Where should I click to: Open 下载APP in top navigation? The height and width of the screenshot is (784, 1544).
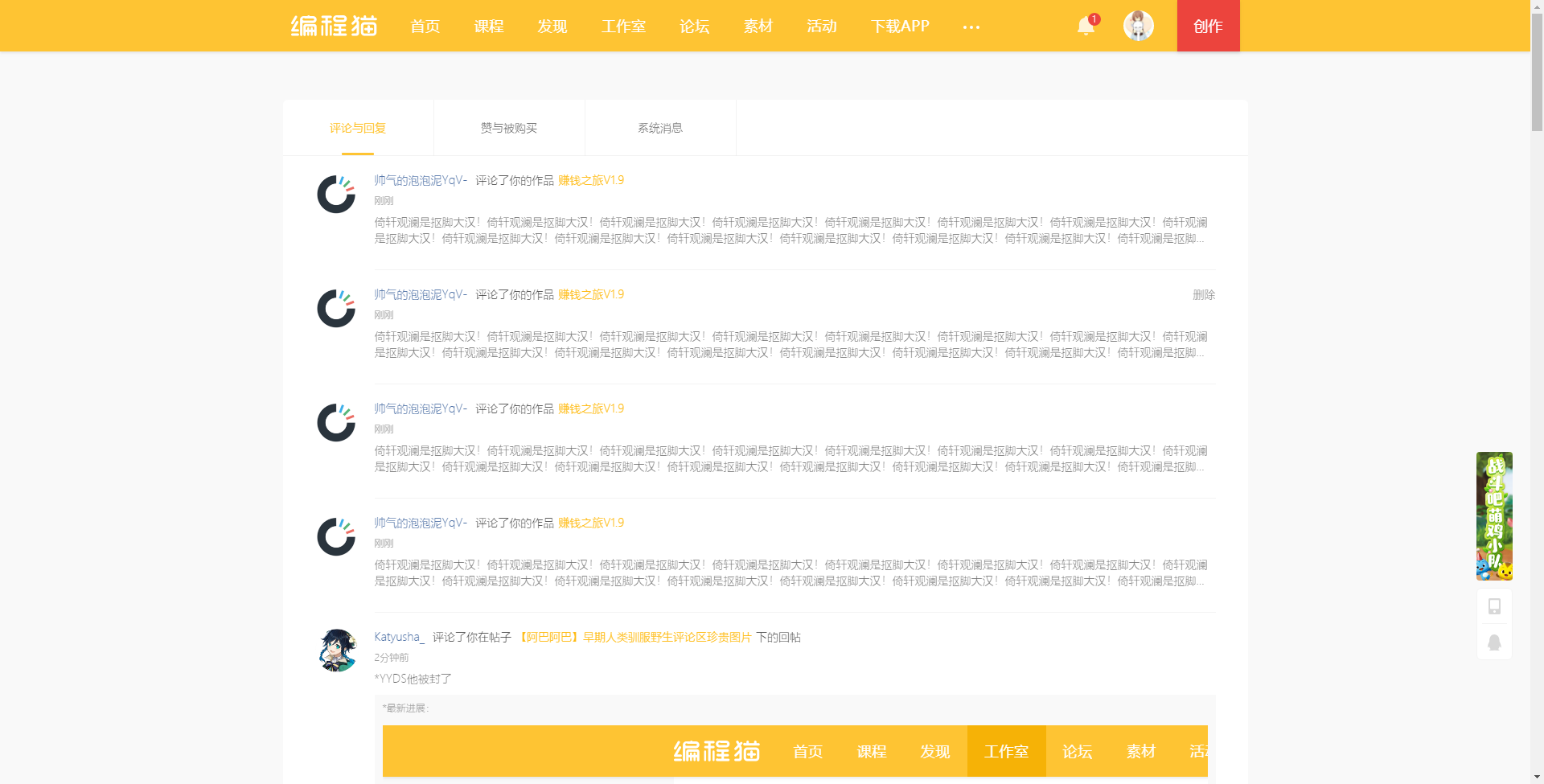pyautogui.click(x=900, y=27)
